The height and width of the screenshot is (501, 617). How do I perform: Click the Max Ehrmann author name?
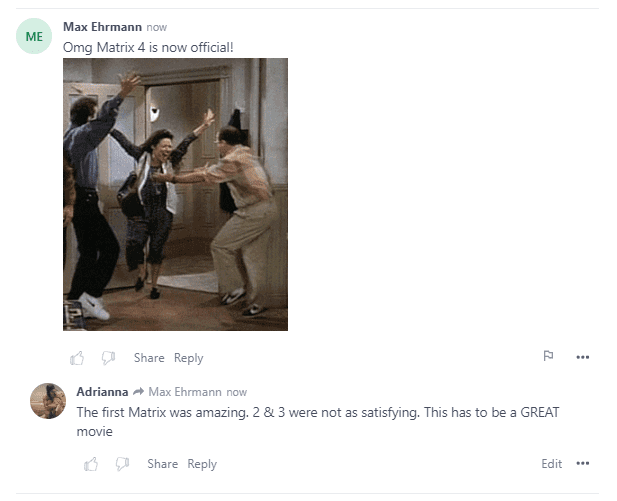102,27
